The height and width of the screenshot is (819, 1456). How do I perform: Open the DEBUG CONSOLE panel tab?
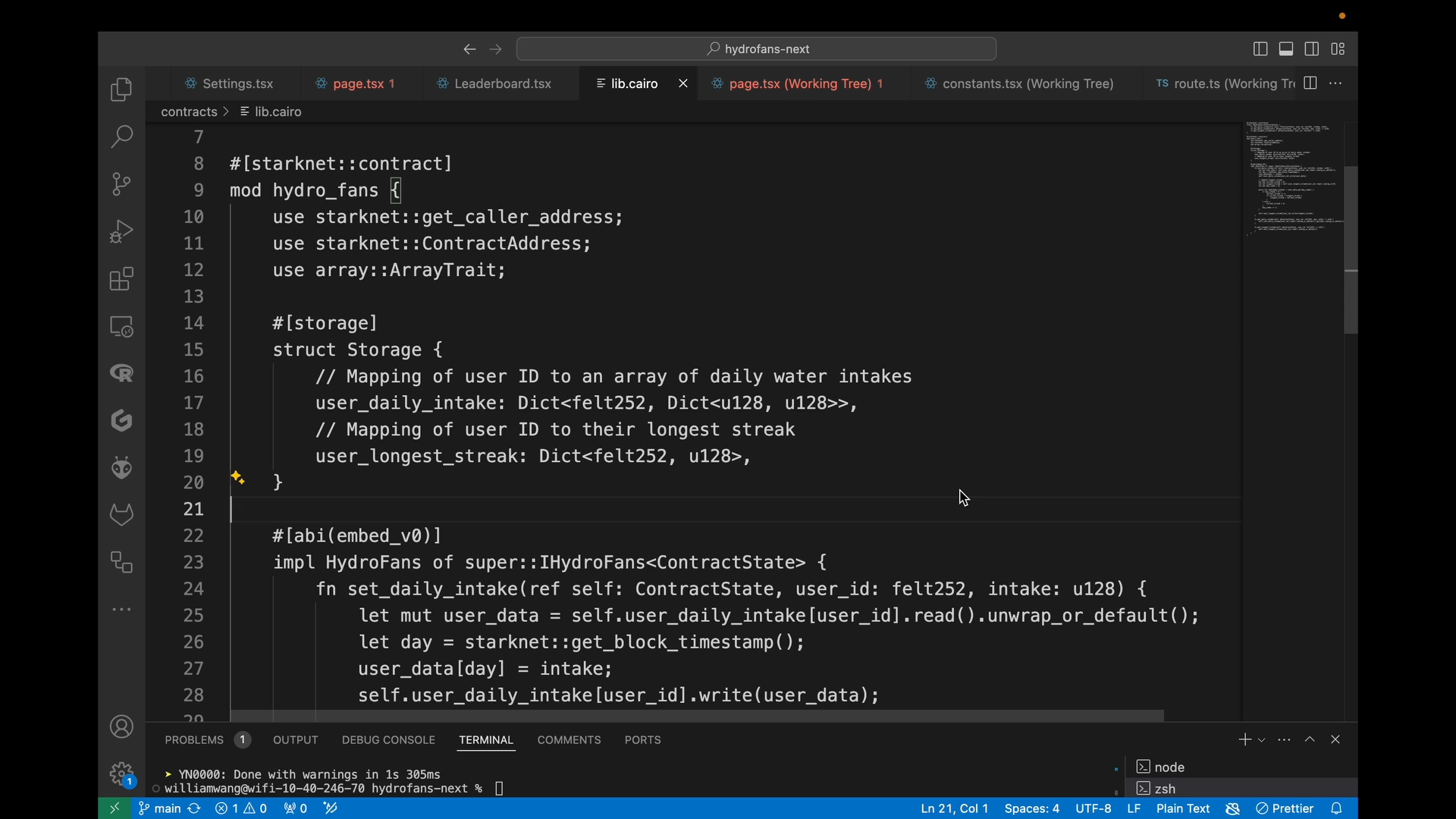click(x=388, y=740)
